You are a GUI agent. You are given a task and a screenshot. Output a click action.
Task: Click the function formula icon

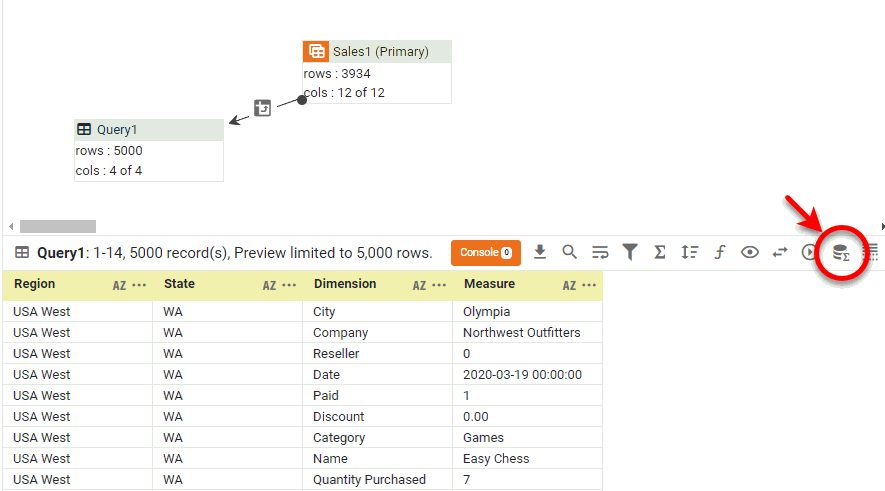click(719, 253)
